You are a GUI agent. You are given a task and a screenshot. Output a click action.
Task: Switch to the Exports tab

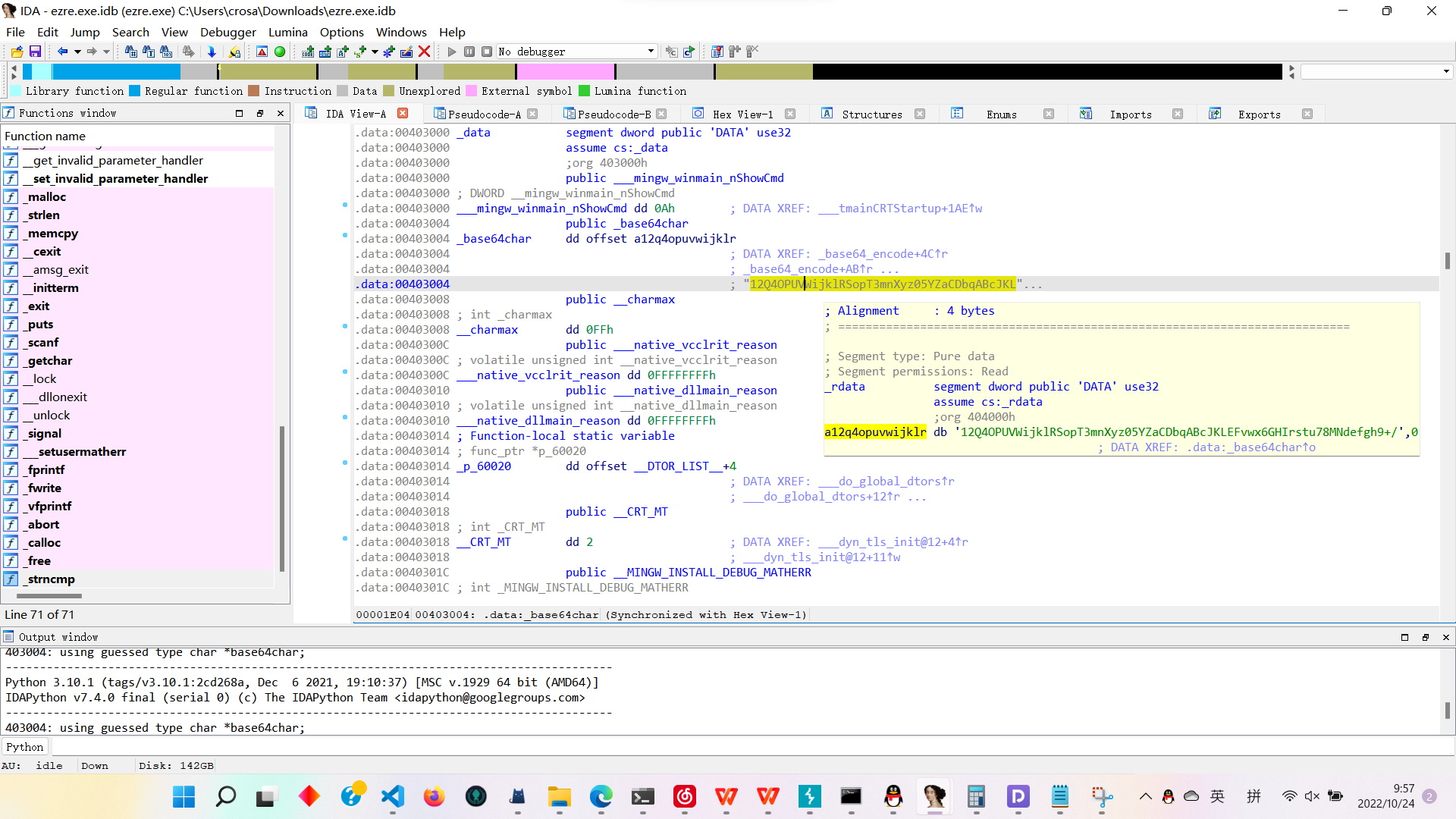click(x=1259, y=115)
